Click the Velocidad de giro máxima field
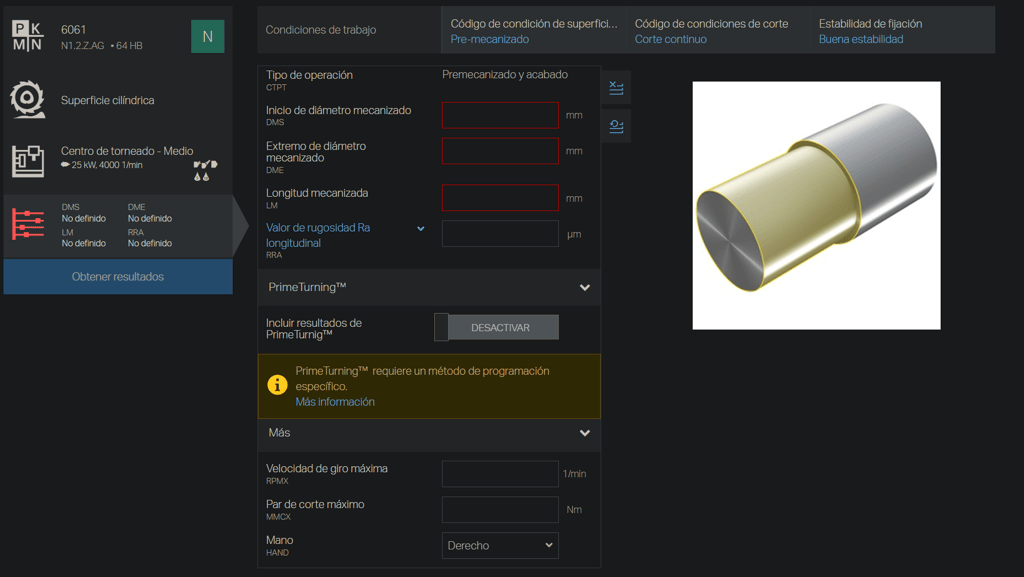The height and width of the screenshot is (577, 1024). [500, 474]
